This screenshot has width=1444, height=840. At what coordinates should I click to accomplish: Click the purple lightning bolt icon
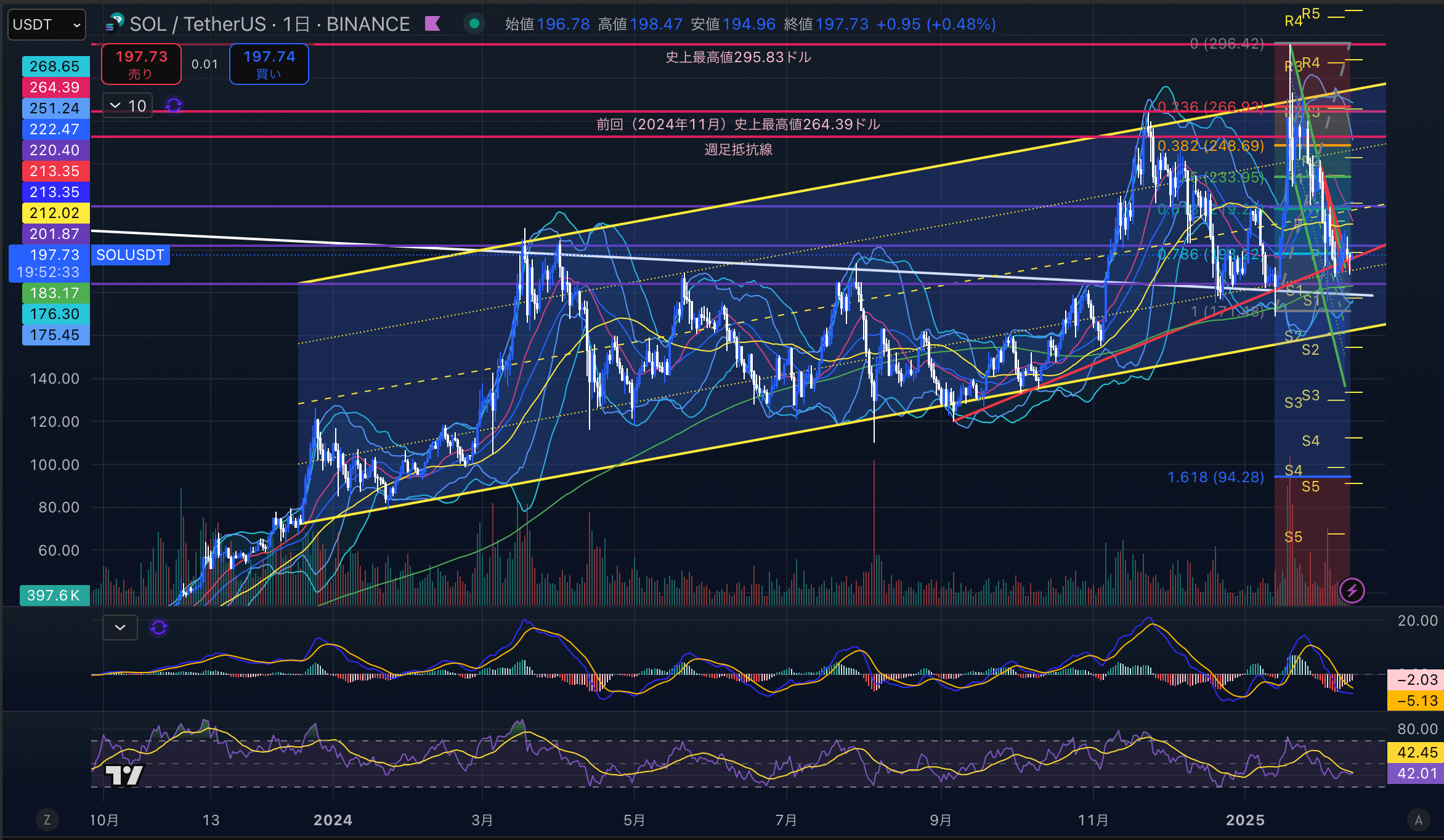pos(1352,591)
